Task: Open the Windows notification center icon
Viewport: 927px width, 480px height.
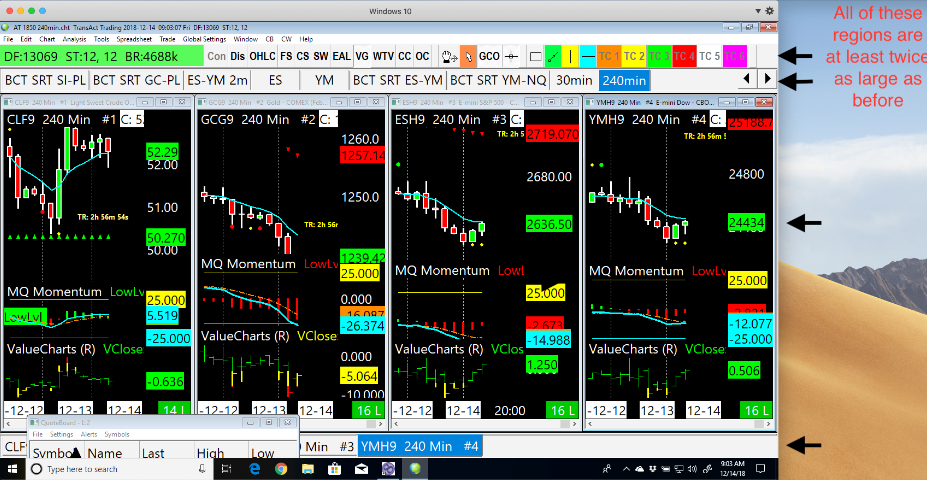Action: click(761, 469)
